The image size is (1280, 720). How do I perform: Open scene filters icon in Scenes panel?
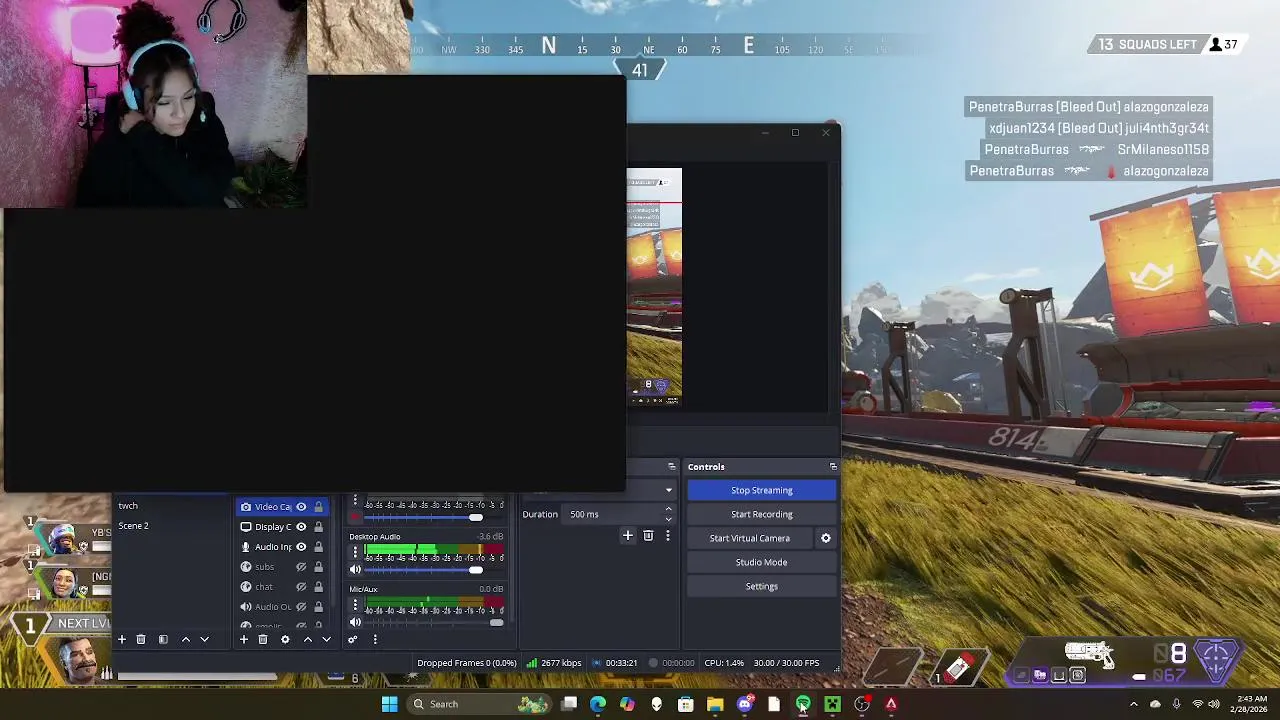pyautogui.click(x=163, y=639)
